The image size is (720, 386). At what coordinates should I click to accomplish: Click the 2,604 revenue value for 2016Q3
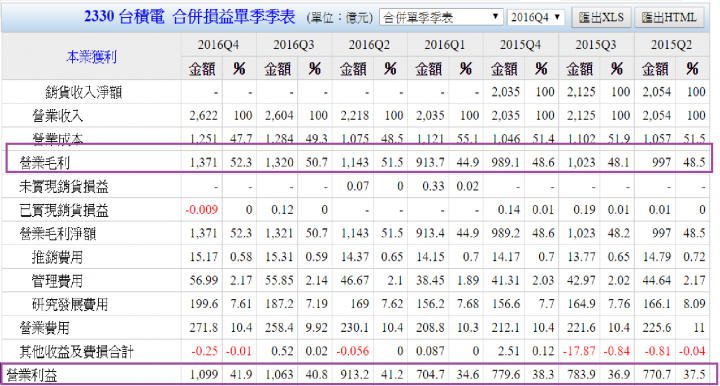point(279,115)
